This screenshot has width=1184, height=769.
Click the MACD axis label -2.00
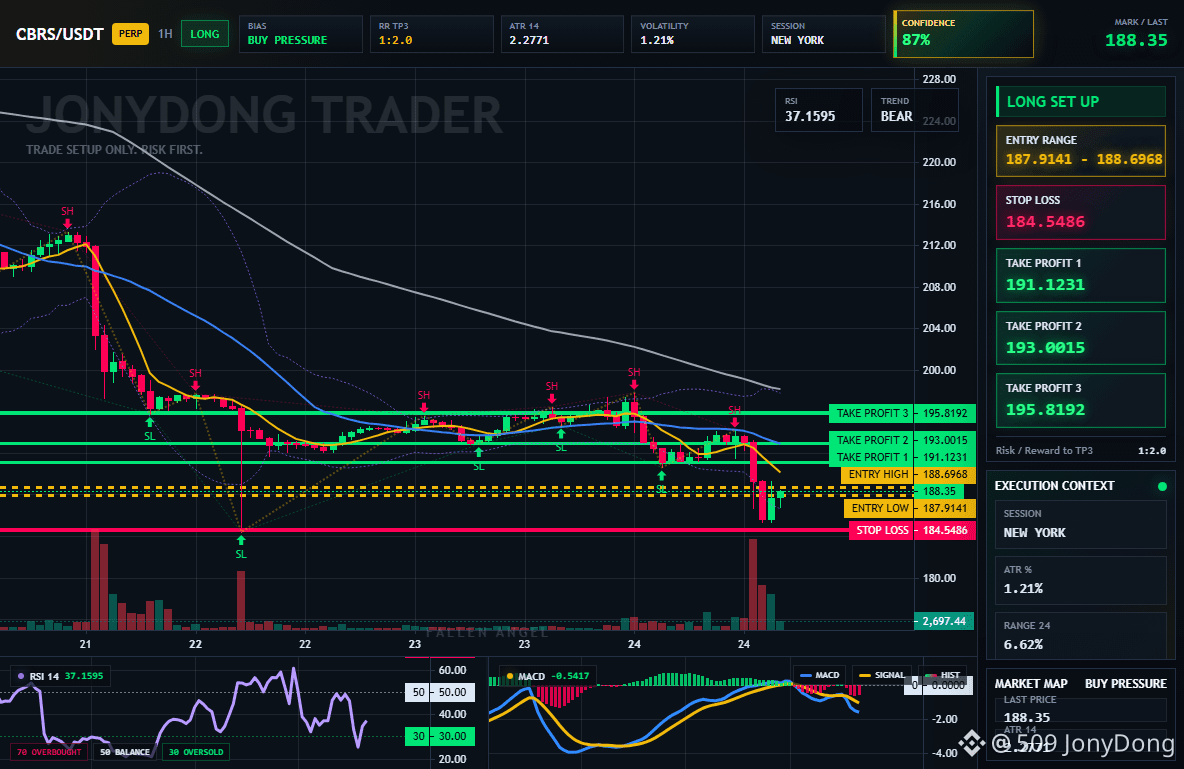(x=945, y=719)
